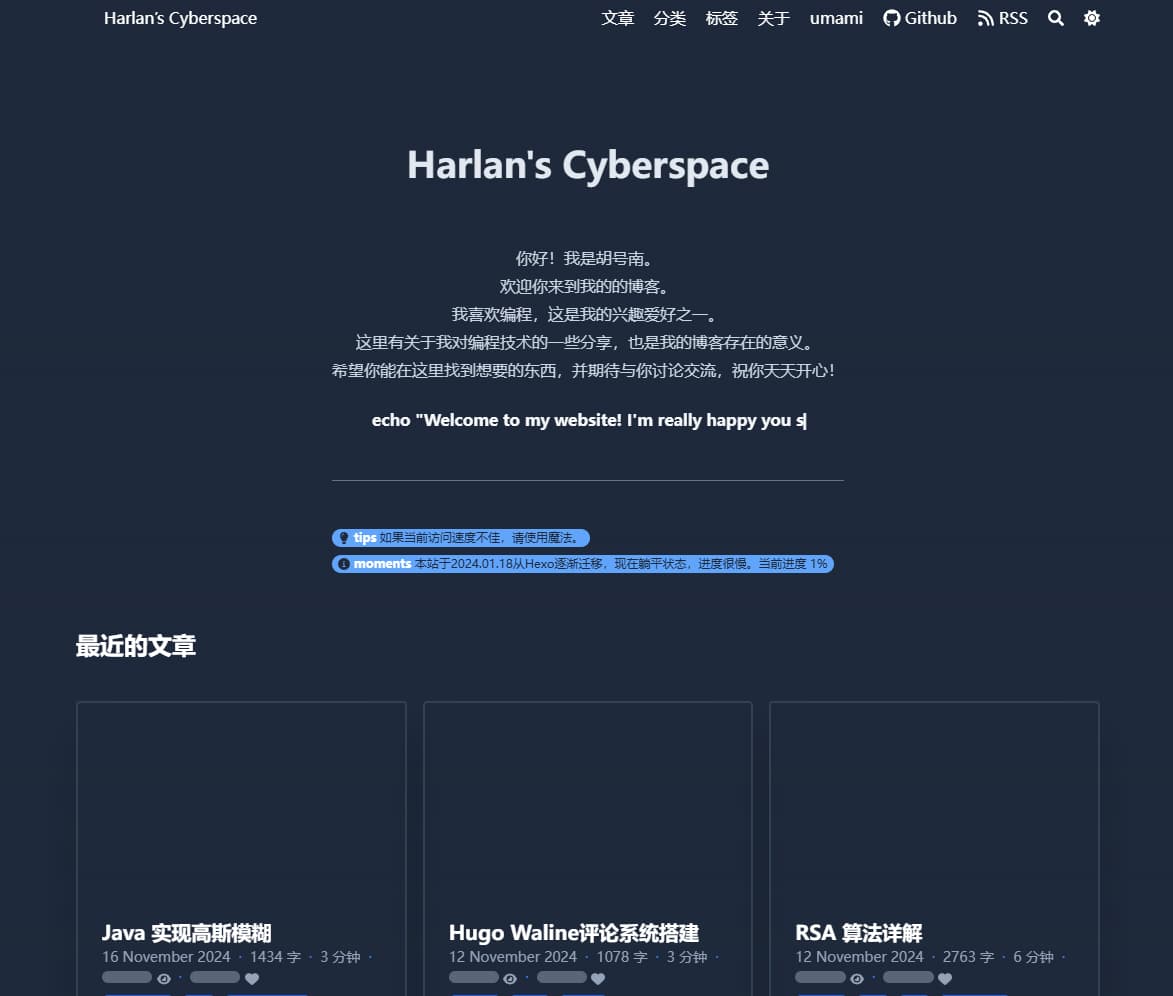Expand the 分类 categories navigation entry
This screenshot has width=1173, height=996.
pos(670,18)
